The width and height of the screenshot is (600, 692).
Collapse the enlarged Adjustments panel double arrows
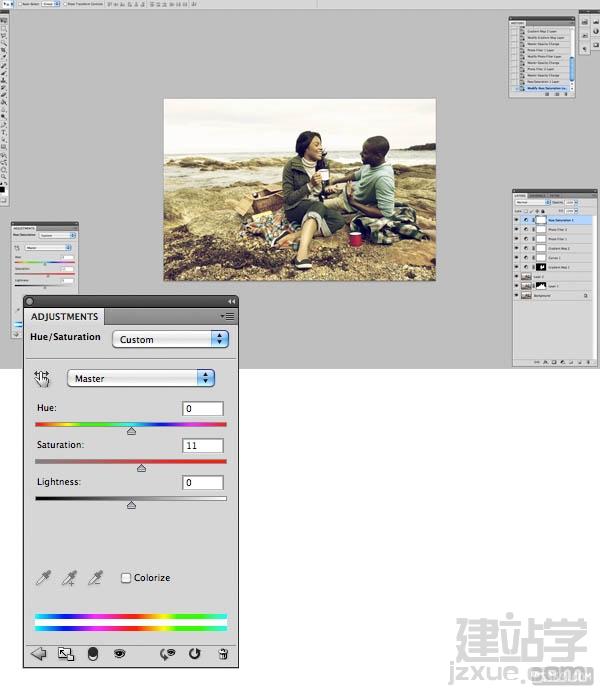click(231, 301)
